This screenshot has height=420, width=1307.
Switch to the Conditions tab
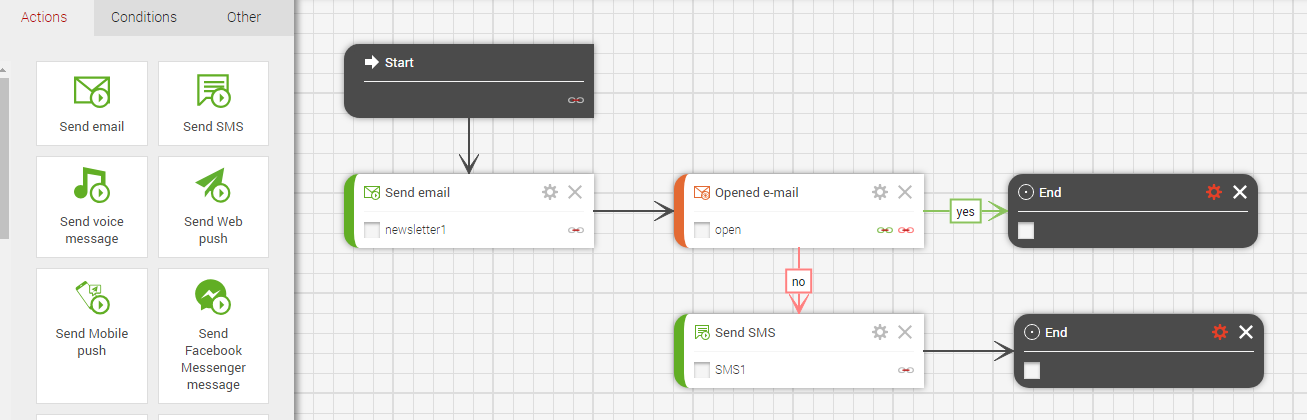coord(144,17)
